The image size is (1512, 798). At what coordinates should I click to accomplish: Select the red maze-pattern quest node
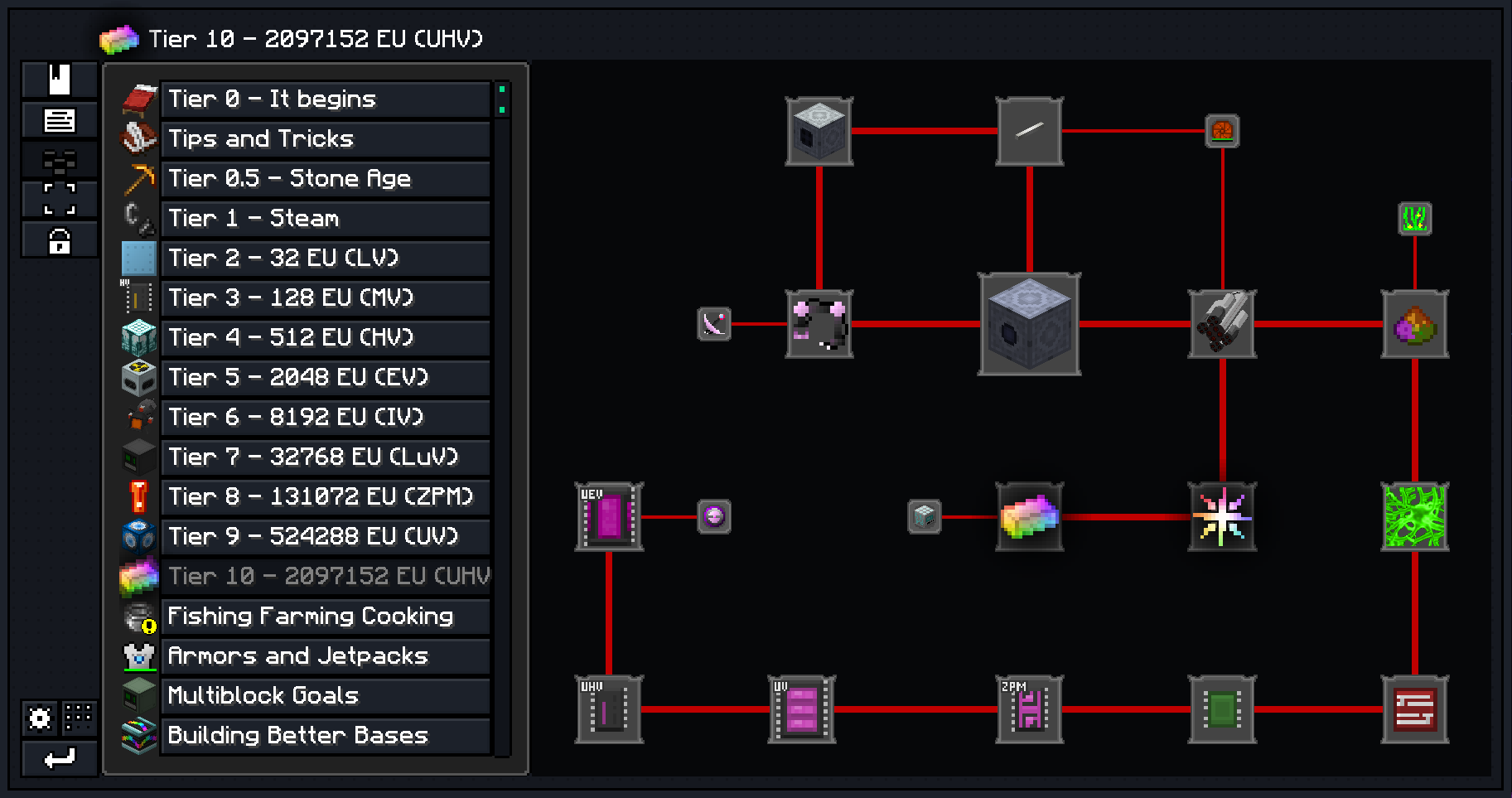1414,709
